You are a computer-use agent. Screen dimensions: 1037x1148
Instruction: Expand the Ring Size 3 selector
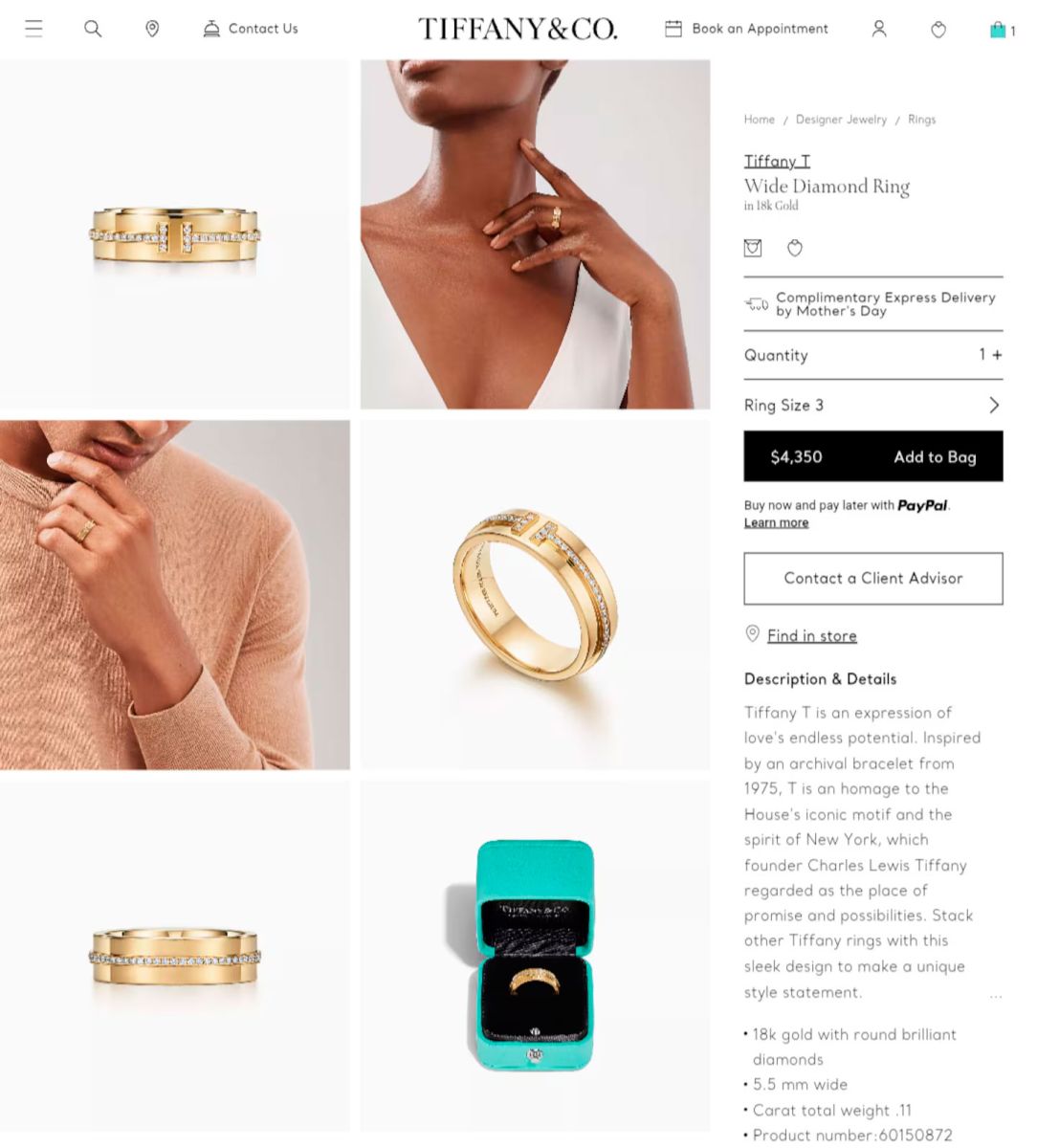873,405
